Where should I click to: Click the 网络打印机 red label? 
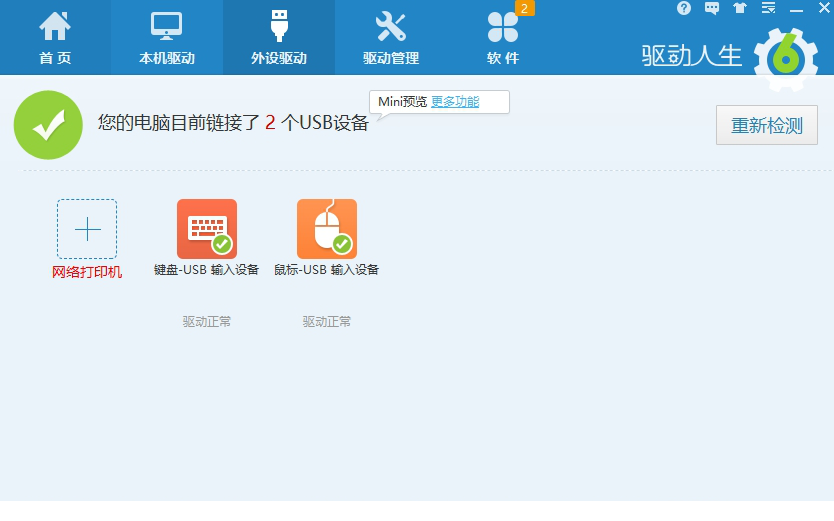click(87, 272)
